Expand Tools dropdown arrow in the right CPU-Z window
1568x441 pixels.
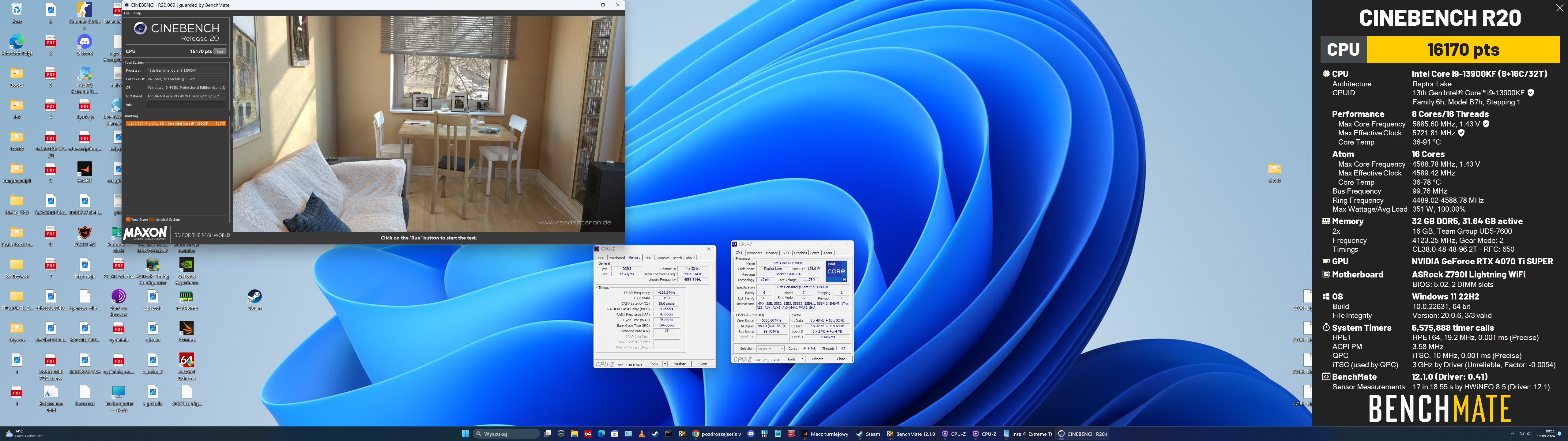coord(802,359)
